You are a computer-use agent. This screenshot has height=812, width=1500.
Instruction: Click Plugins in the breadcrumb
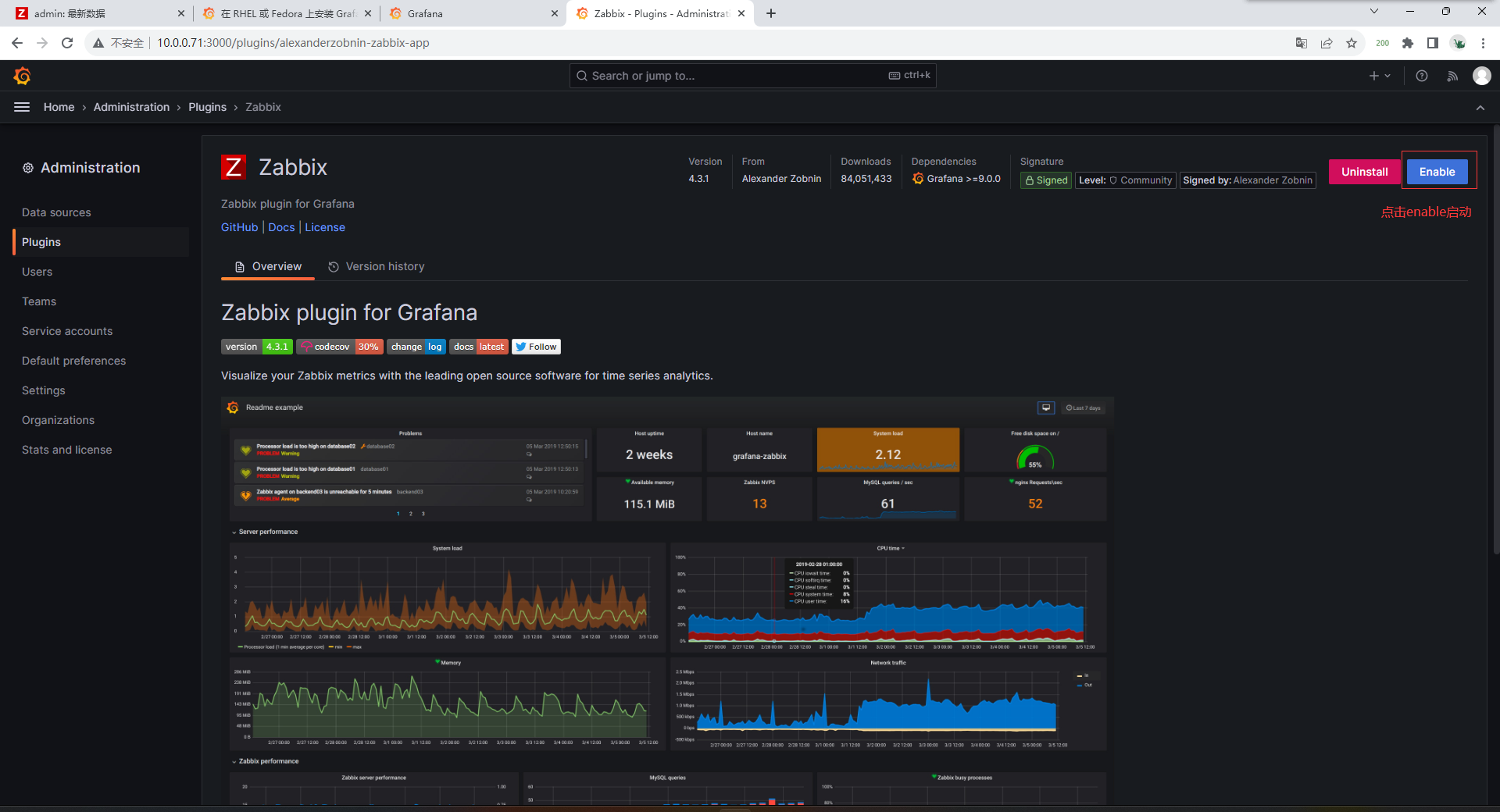(x=207, y=107)
